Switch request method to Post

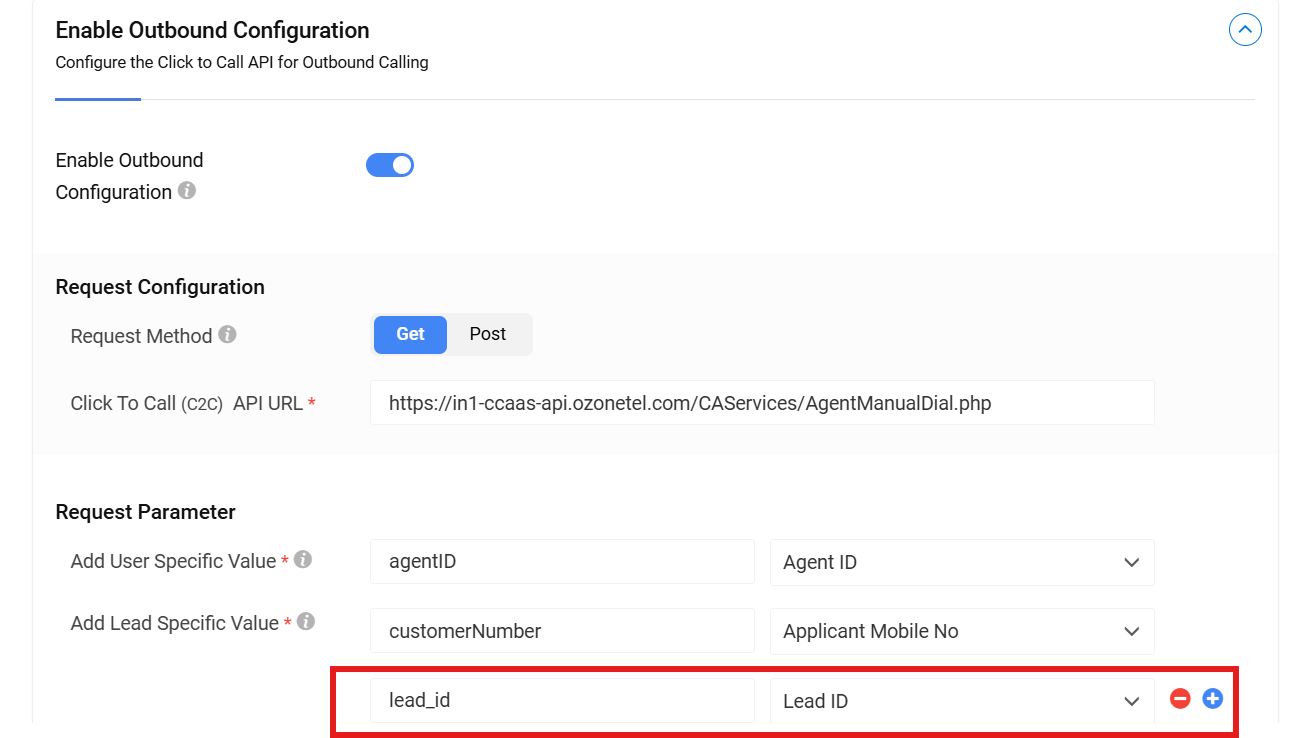488,335
